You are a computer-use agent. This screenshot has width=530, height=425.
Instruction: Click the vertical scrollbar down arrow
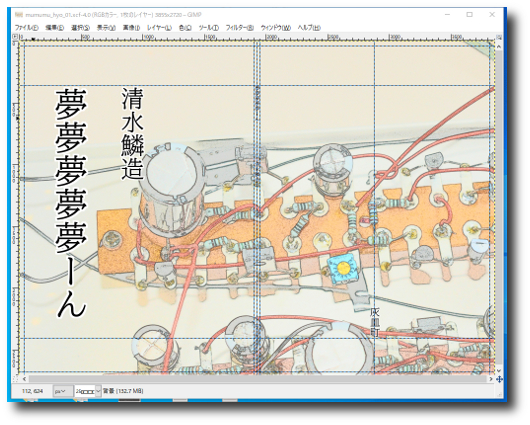point(499,371)
